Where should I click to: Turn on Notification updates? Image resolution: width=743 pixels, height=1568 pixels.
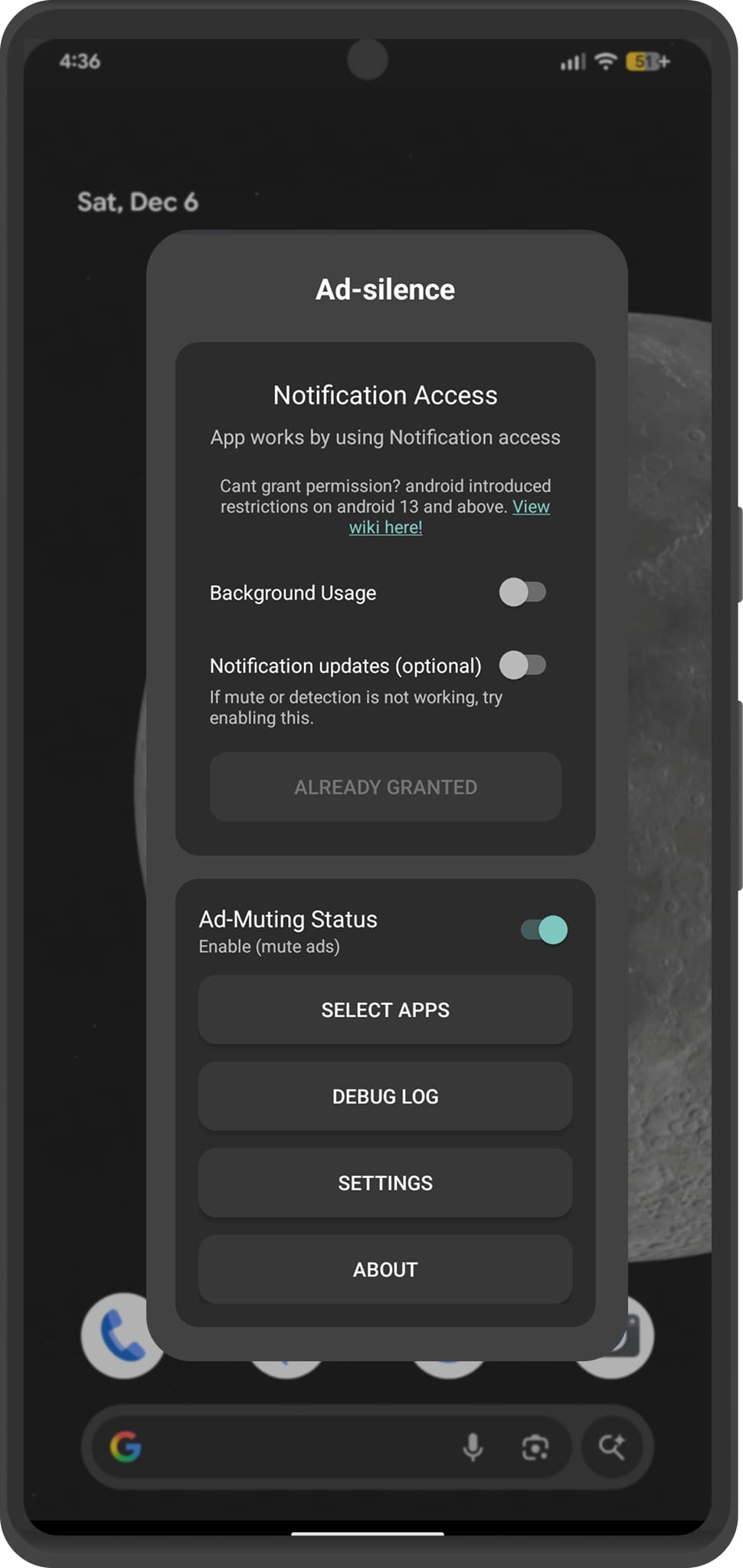(525, 666)
